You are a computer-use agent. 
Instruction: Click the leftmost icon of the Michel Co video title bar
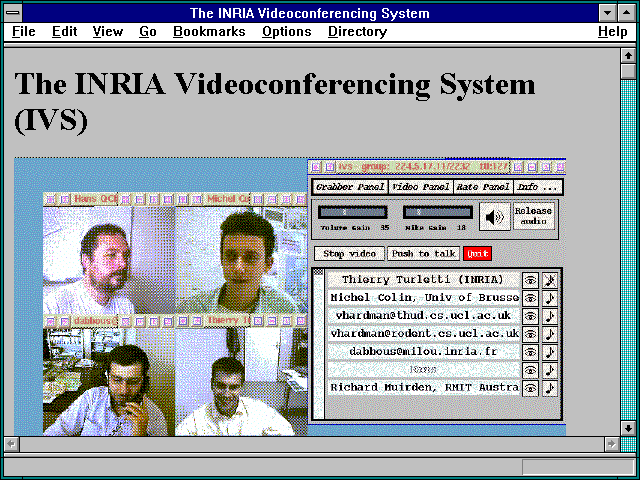coord(183,200)
